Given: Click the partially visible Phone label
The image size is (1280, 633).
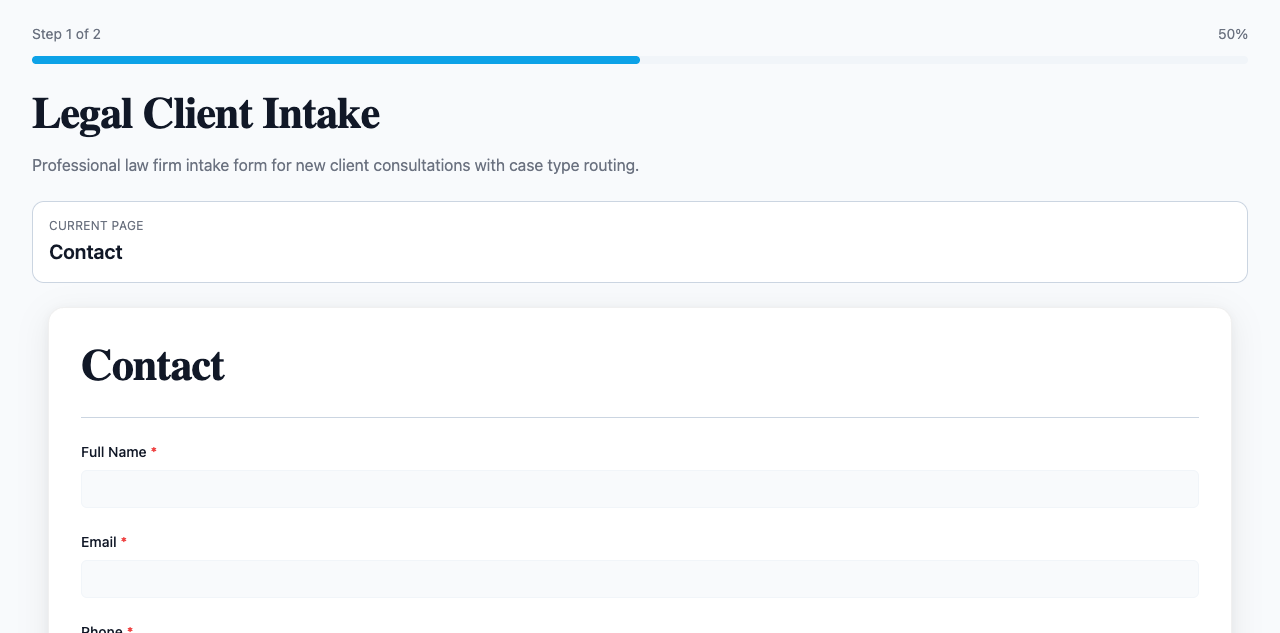Looking at the screenshot, I should tap(102, 629).
